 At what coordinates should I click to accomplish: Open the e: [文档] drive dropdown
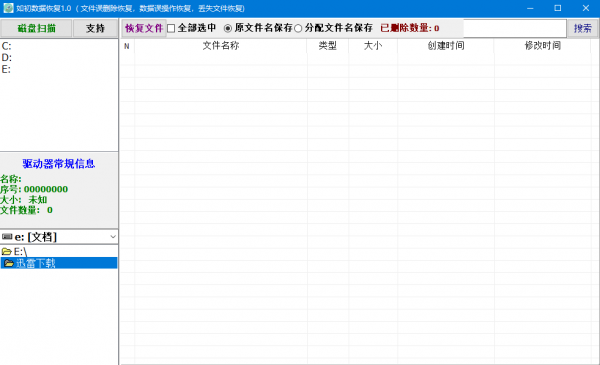pyautogui.click(x=59, y=237)
